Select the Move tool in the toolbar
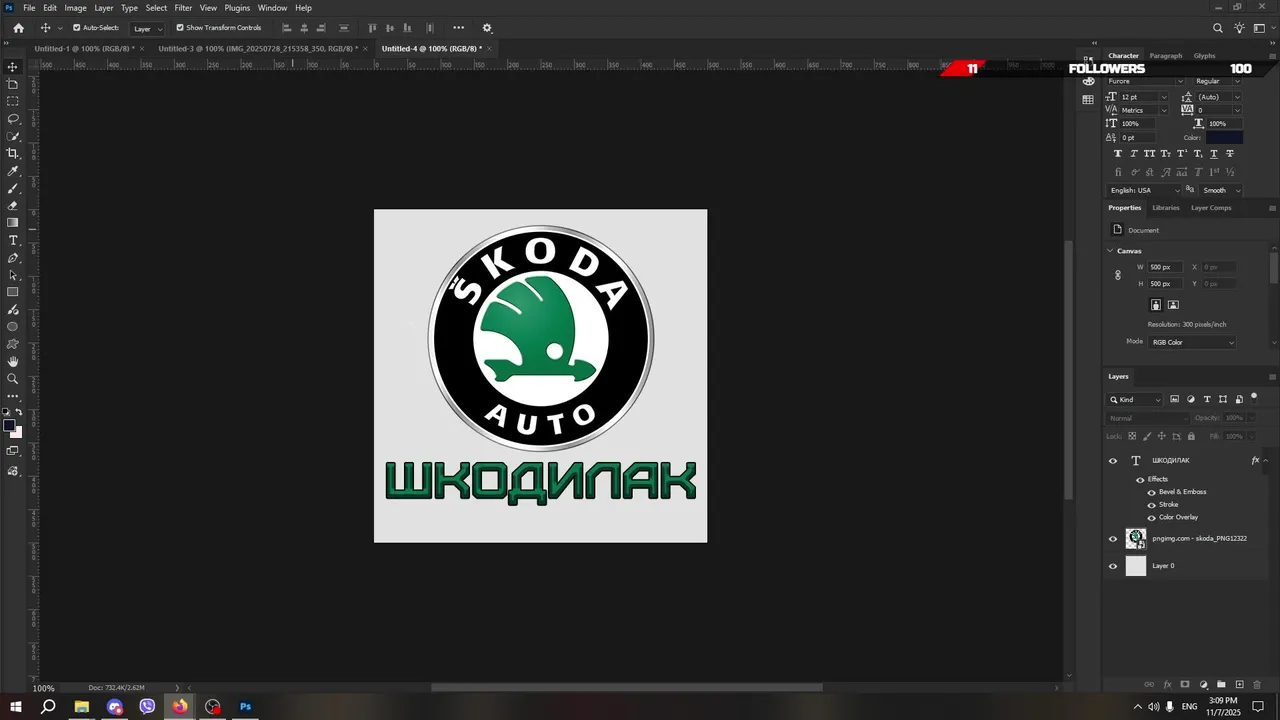Viewport: 1280px width, 720px height. 13,67
